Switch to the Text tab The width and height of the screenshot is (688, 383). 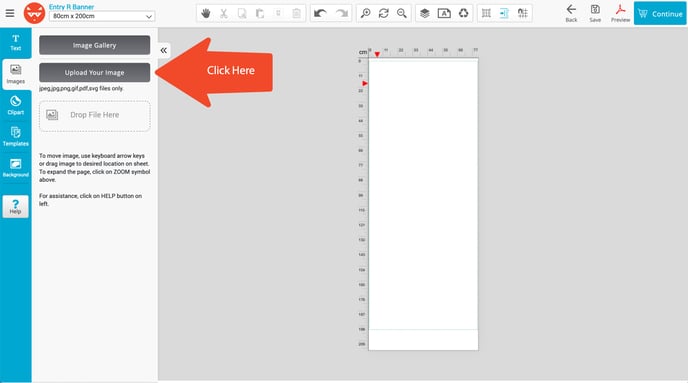[15, 43]
